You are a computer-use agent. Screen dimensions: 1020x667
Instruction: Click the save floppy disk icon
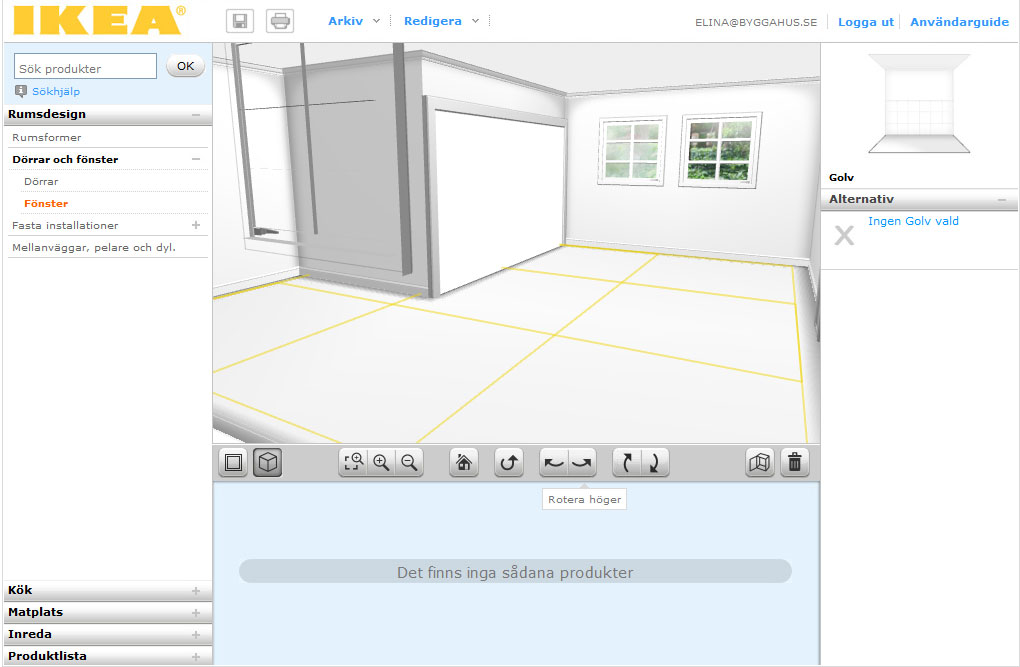240,21
